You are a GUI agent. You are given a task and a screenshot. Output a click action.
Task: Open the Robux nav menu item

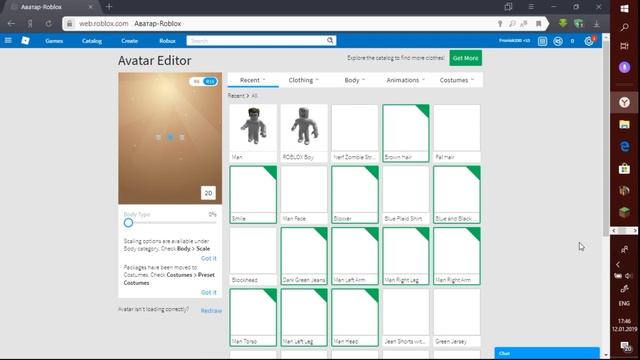point(167,41)
